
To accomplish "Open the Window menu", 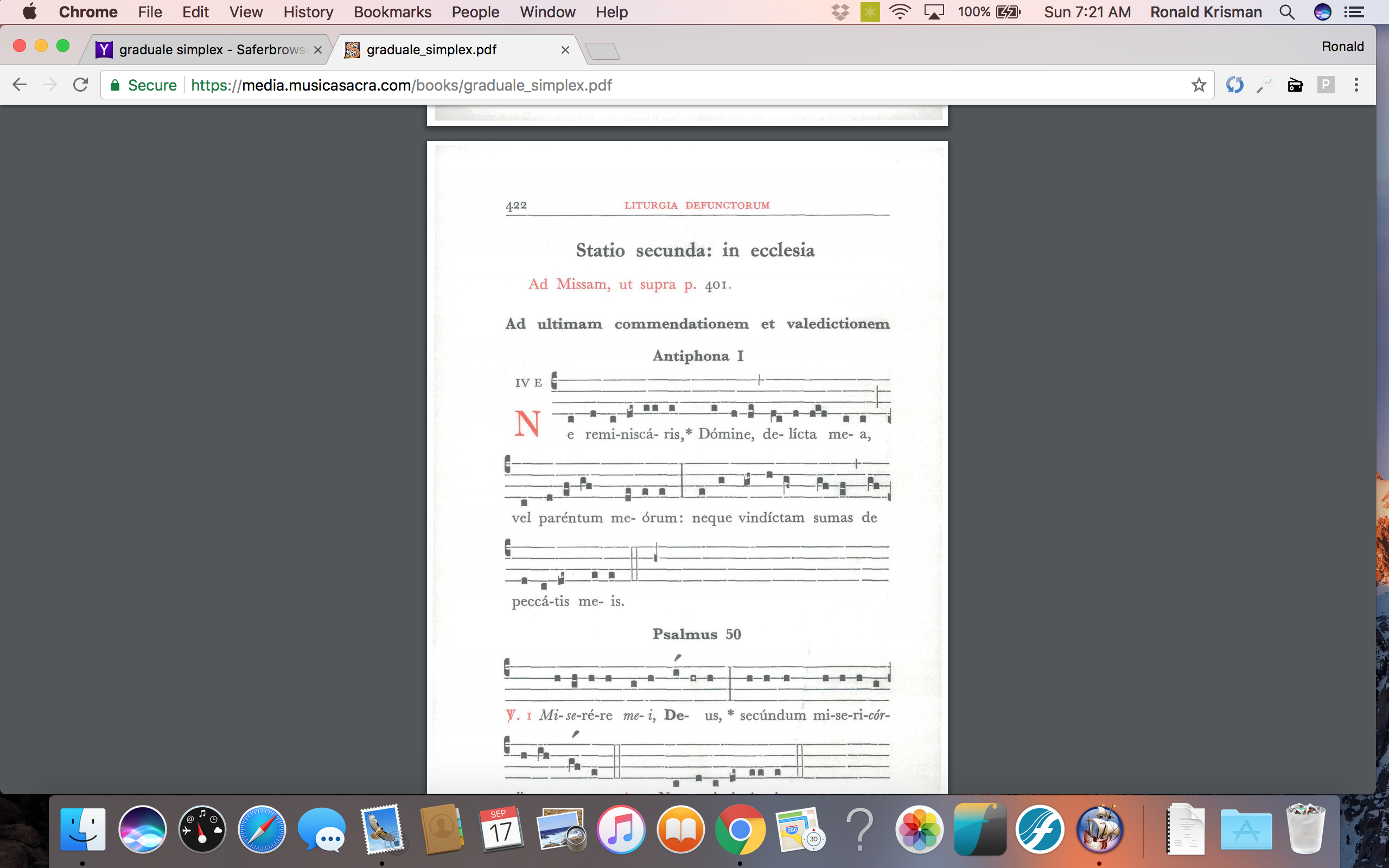I will pos(547,12).
